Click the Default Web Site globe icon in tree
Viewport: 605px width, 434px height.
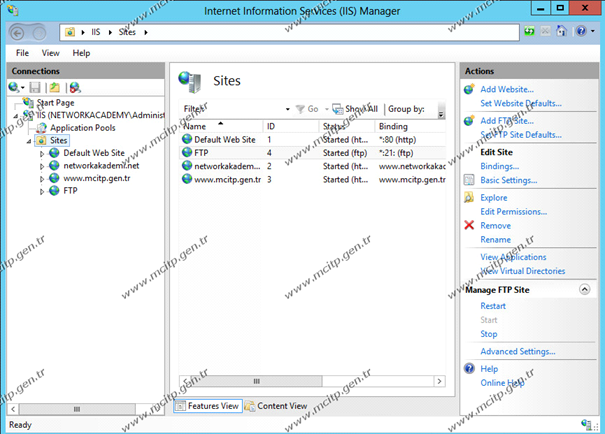pyautogui.click(x=54, y=153)
